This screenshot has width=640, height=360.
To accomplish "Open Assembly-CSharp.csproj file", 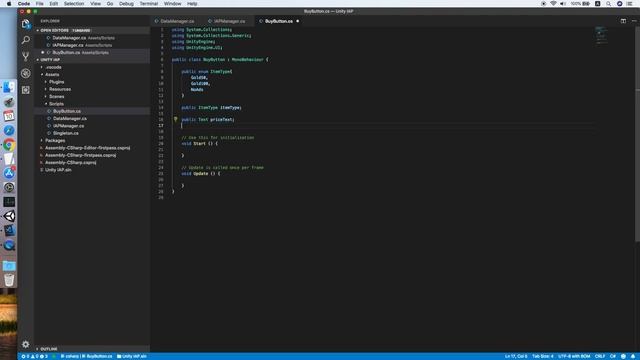I will 70,162.
